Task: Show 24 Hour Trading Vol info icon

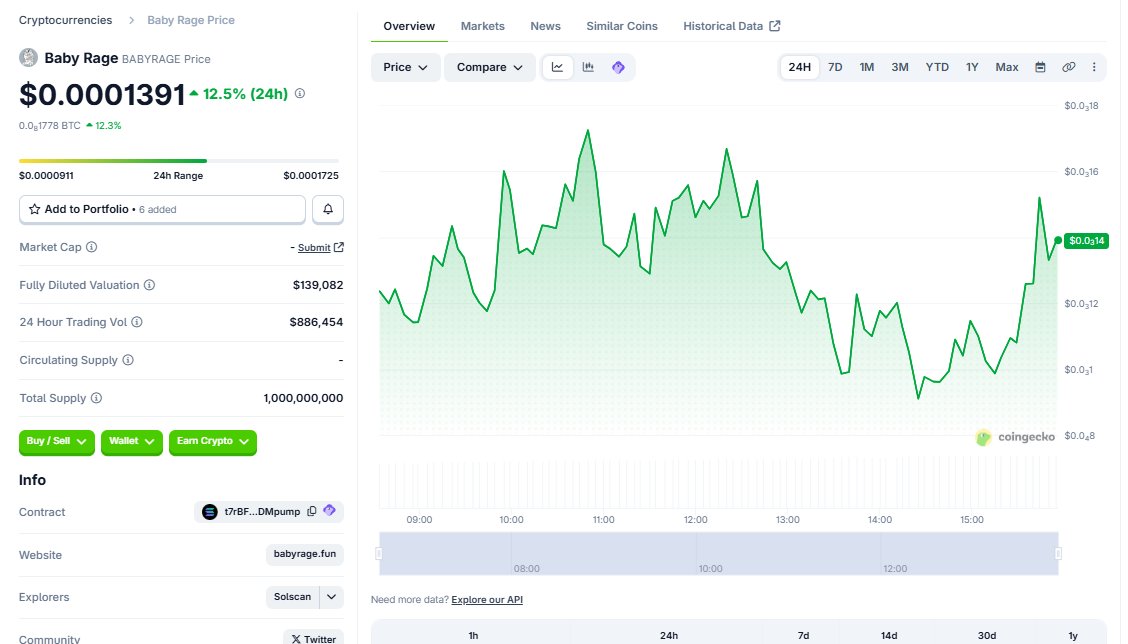Action: pyautogui.click(x=137, y=322)
